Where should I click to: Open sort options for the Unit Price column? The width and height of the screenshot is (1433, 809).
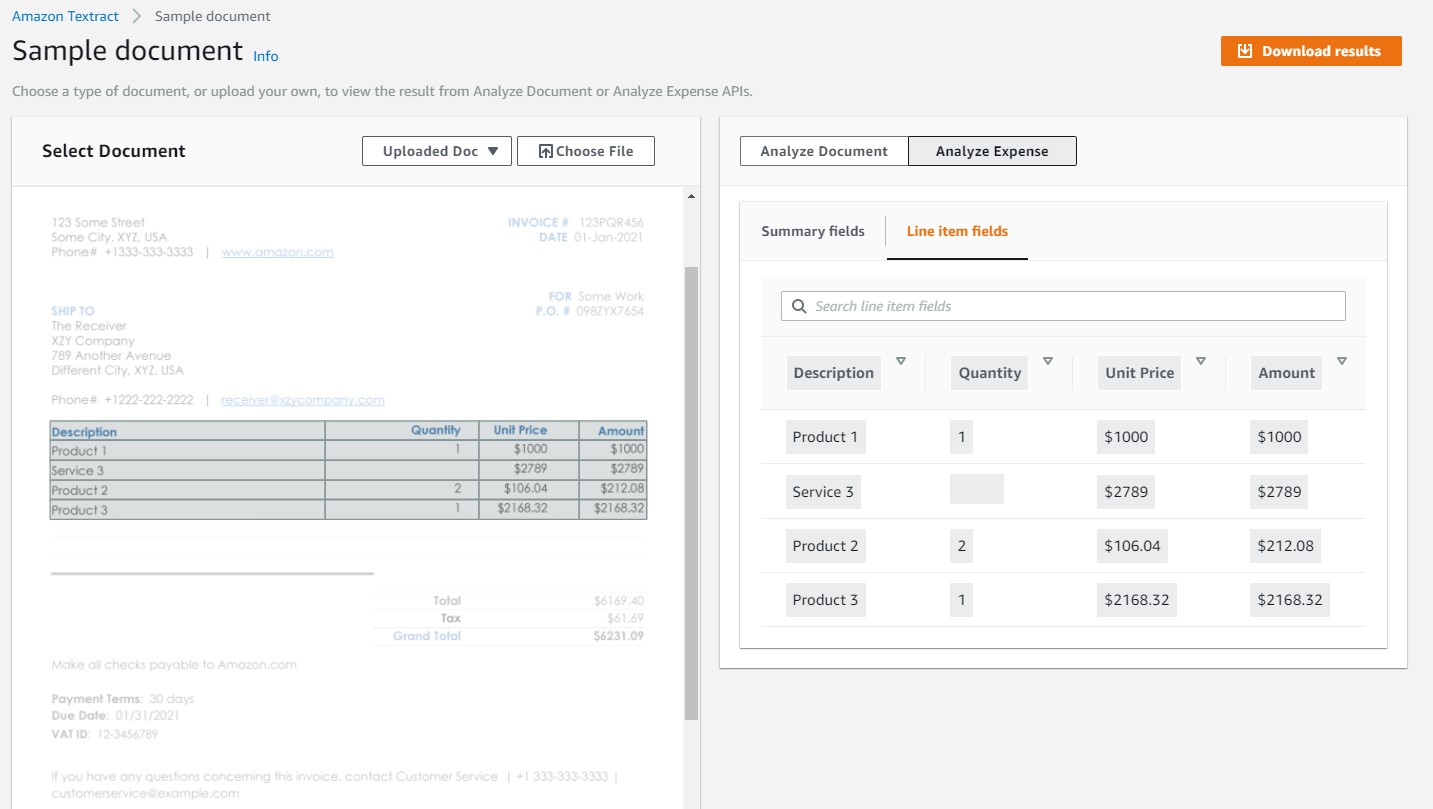tap(1200, 360)
